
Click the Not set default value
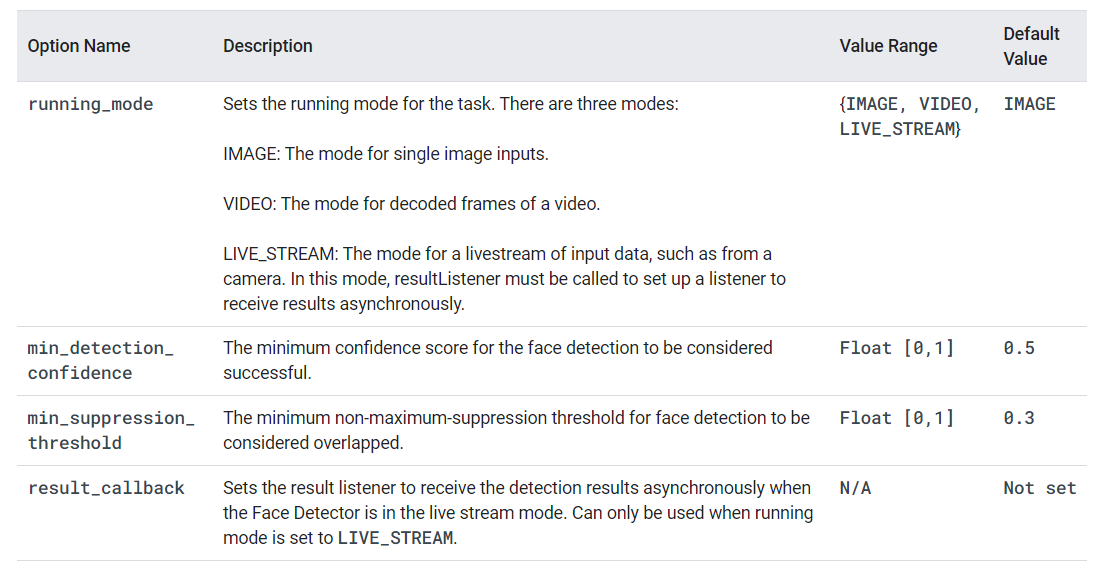(1039, 488)
